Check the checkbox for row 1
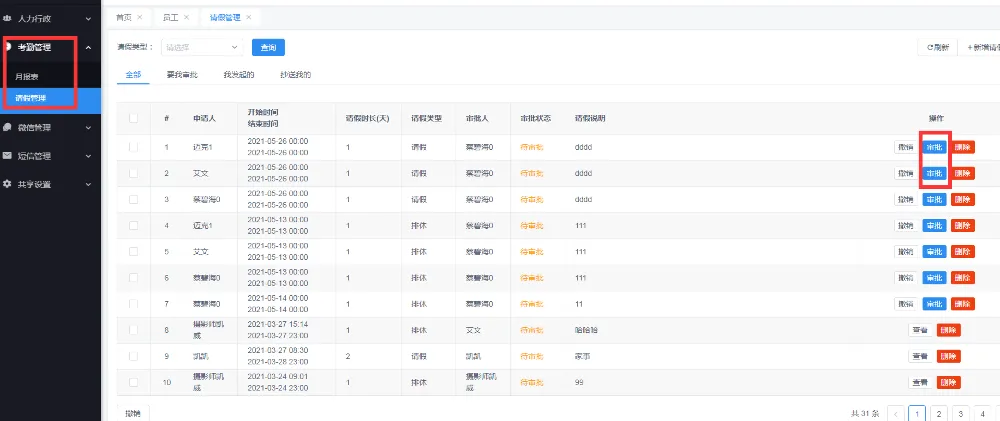The height and width of the screenshot is (421, 1000). [x=134, y=148]
